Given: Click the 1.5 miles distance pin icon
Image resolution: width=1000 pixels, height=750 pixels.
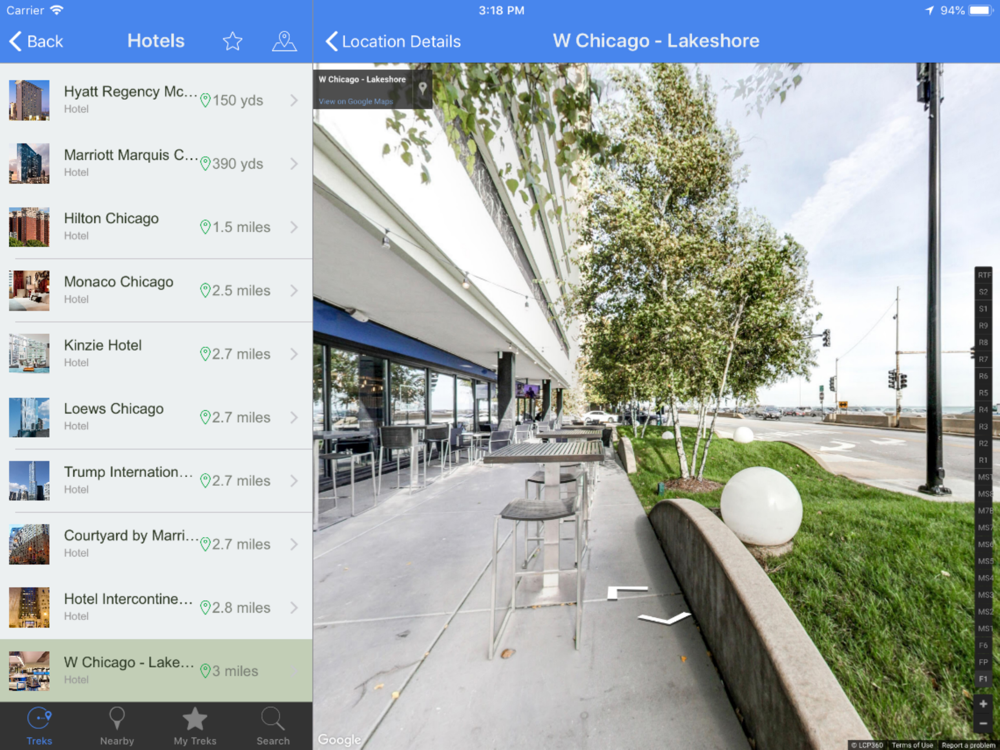Looking at the screenshot, I should (205, 227).
